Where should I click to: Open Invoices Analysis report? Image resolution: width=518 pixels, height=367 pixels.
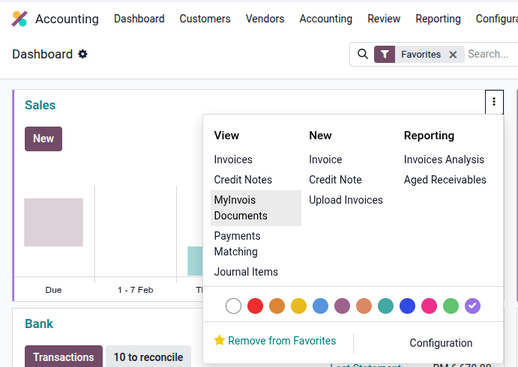(444, 159)
